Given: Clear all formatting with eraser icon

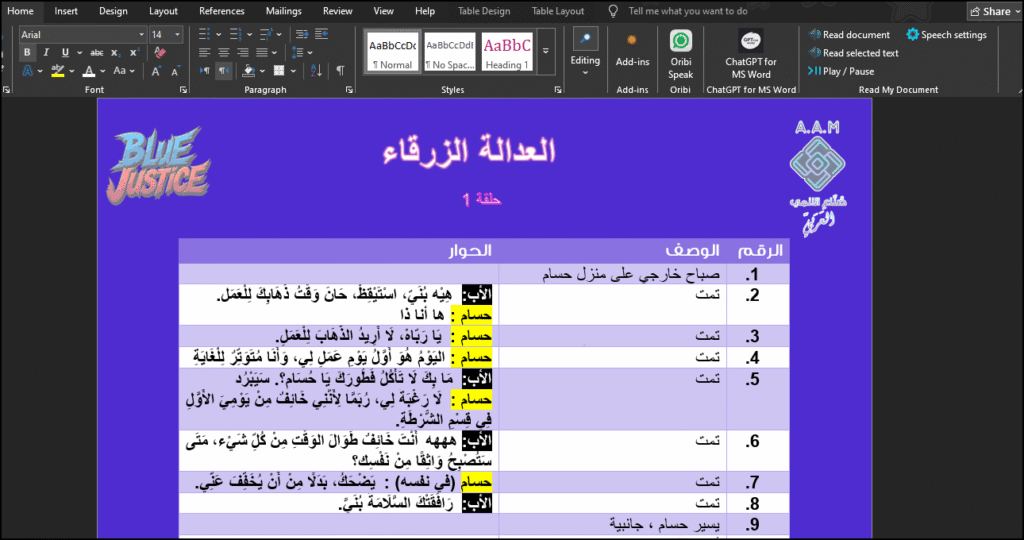Looking at the screenshot, I should click(160, 52).
